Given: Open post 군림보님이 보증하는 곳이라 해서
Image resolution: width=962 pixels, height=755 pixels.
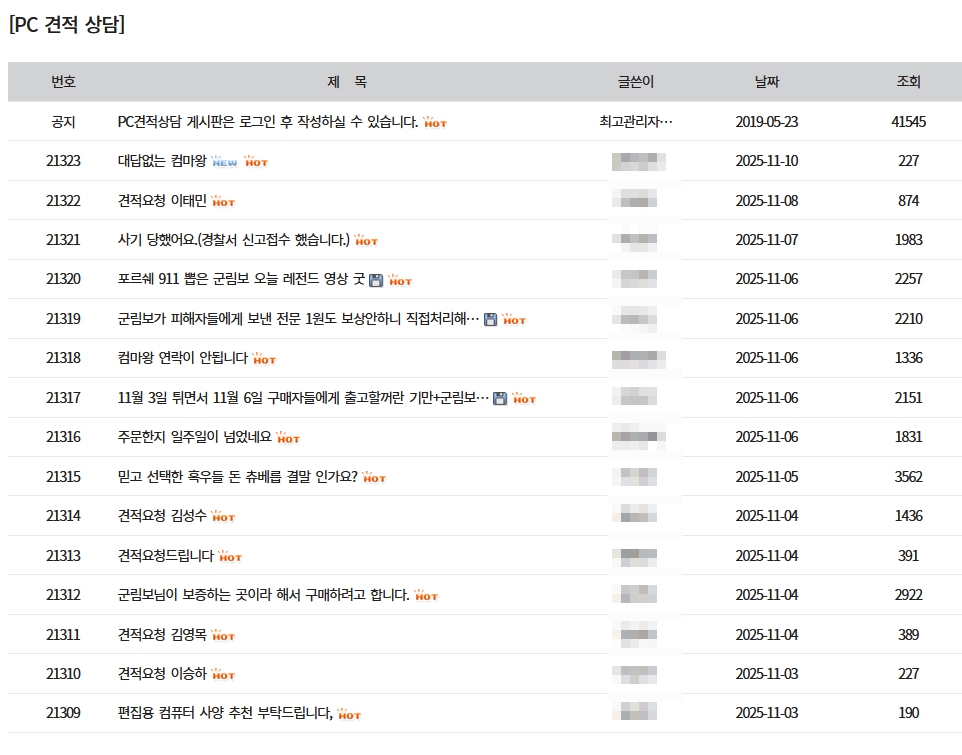Looking at the screenshot, I should pyautogui.click(x=263, y=595).
